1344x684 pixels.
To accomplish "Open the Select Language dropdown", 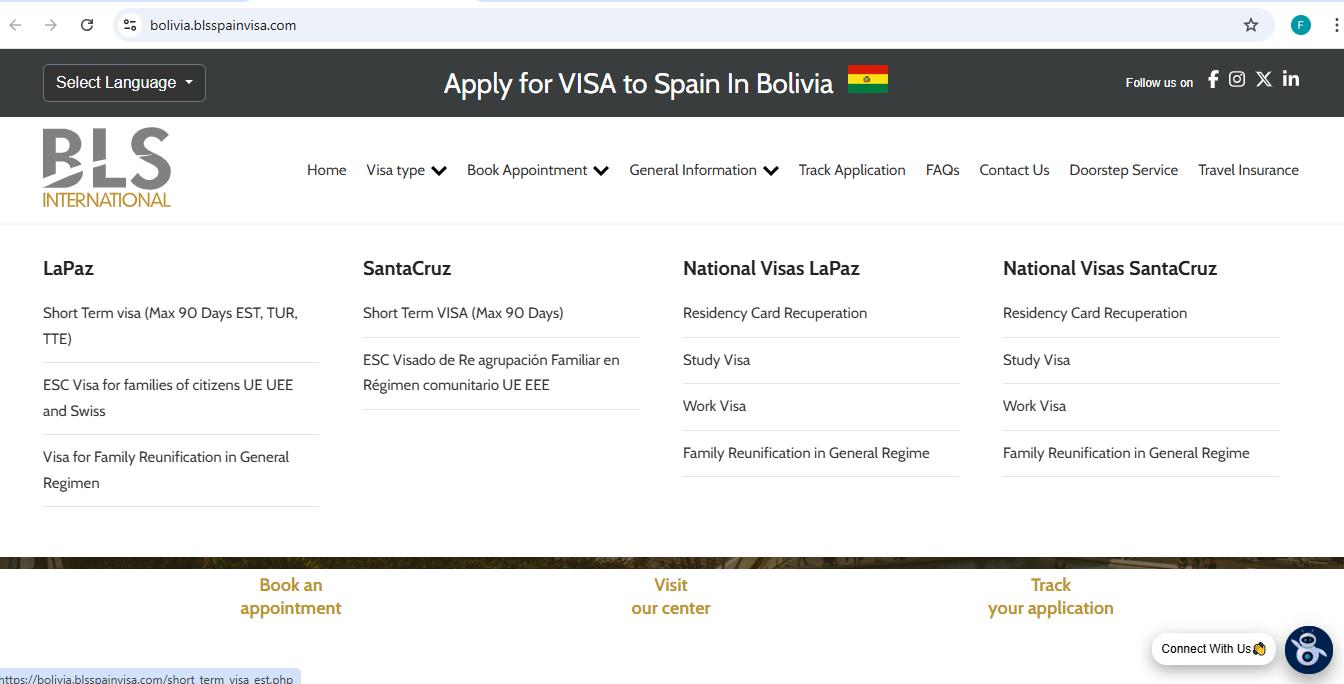I will point(124,83).
